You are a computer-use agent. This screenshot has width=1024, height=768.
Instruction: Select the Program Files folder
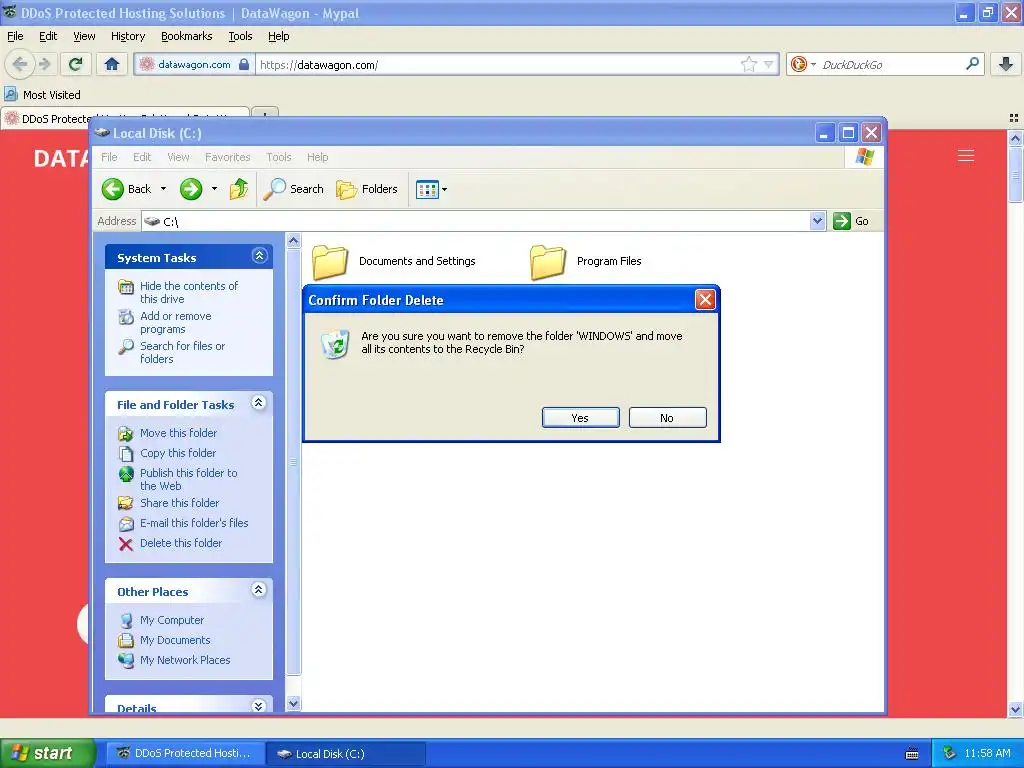pos(586,262)
